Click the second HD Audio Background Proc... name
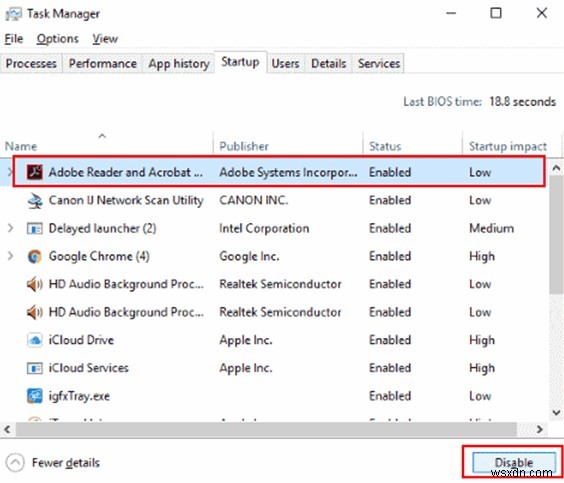 pos(126,313)
